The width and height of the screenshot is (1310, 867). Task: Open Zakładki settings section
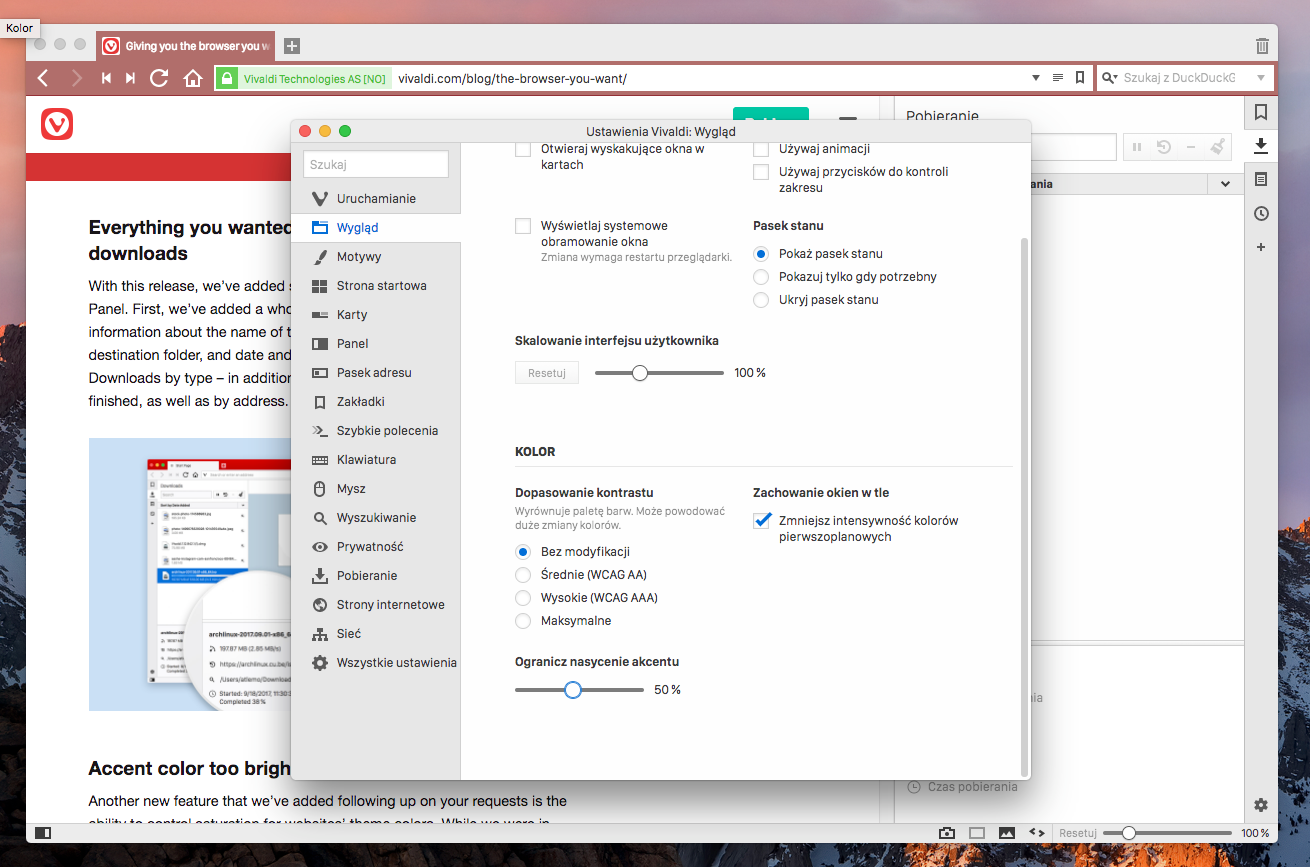click(376, 402)
